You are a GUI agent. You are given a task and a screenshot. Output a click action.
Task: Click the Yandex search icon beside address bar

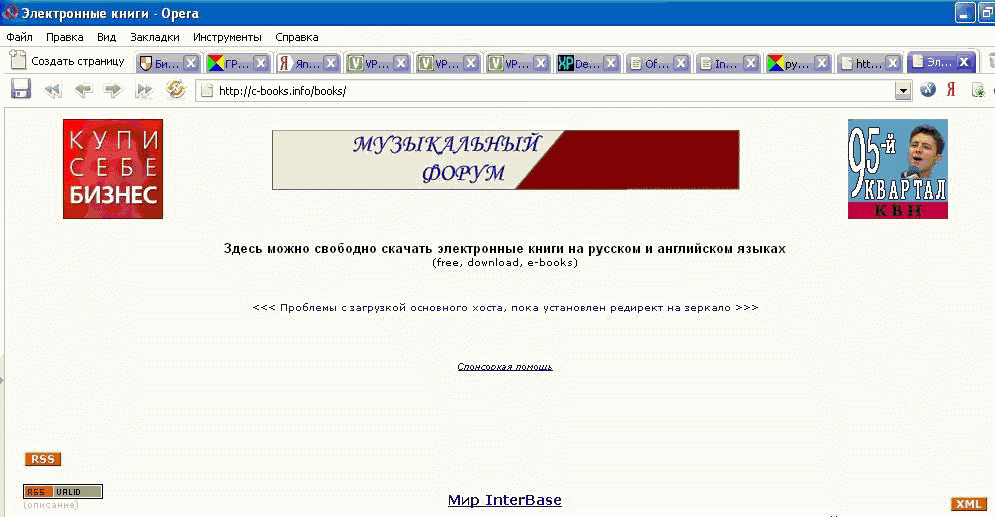952,90
